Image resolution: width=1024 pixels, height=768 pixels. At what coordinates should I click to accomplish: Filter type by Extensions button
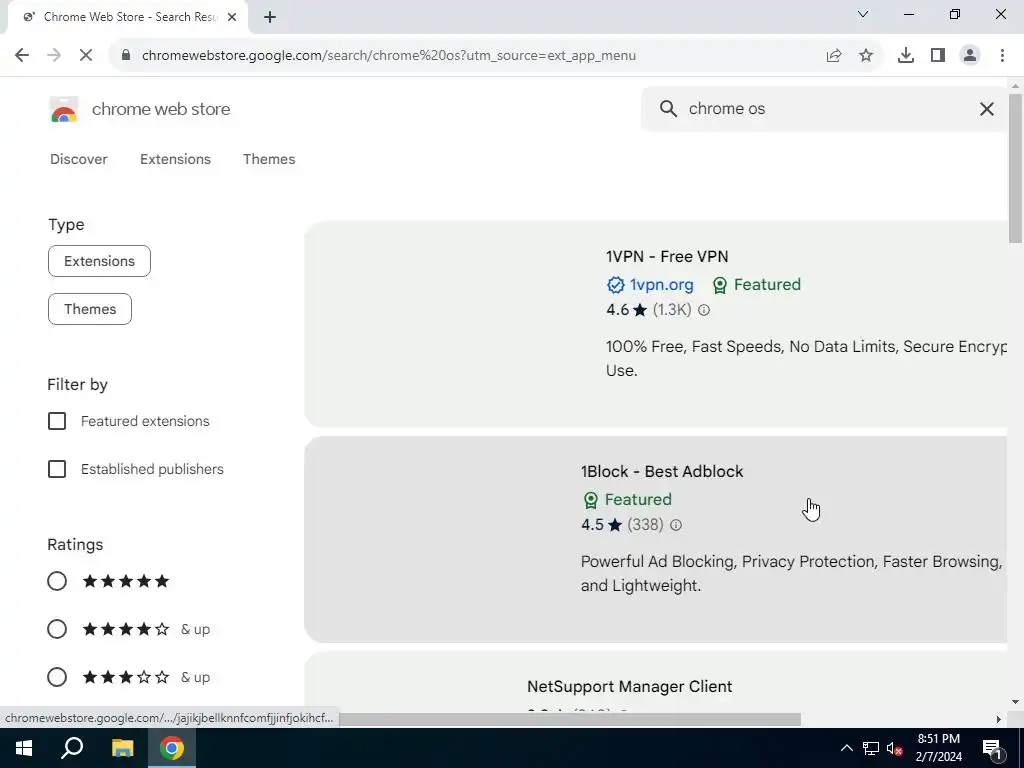pos(99,261)
